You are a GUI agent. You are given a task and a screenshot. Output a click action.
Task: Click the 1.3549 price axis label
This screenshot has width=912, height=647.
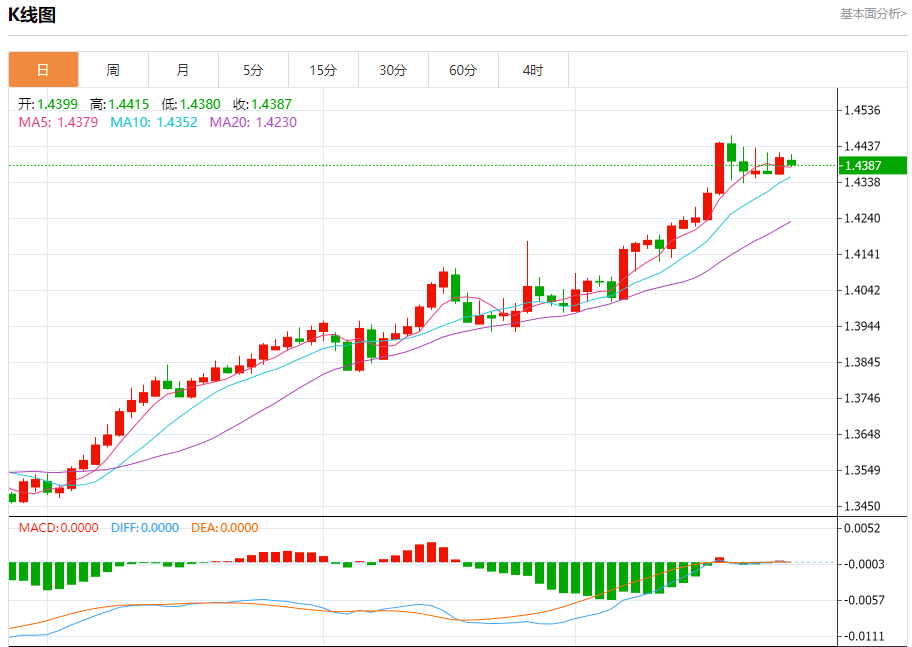point(863,470)
